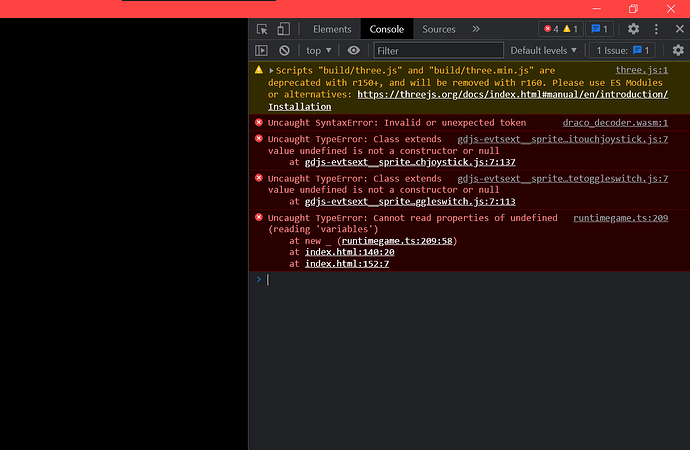
Task: Show the console sidebar
Action: [261, 51]
